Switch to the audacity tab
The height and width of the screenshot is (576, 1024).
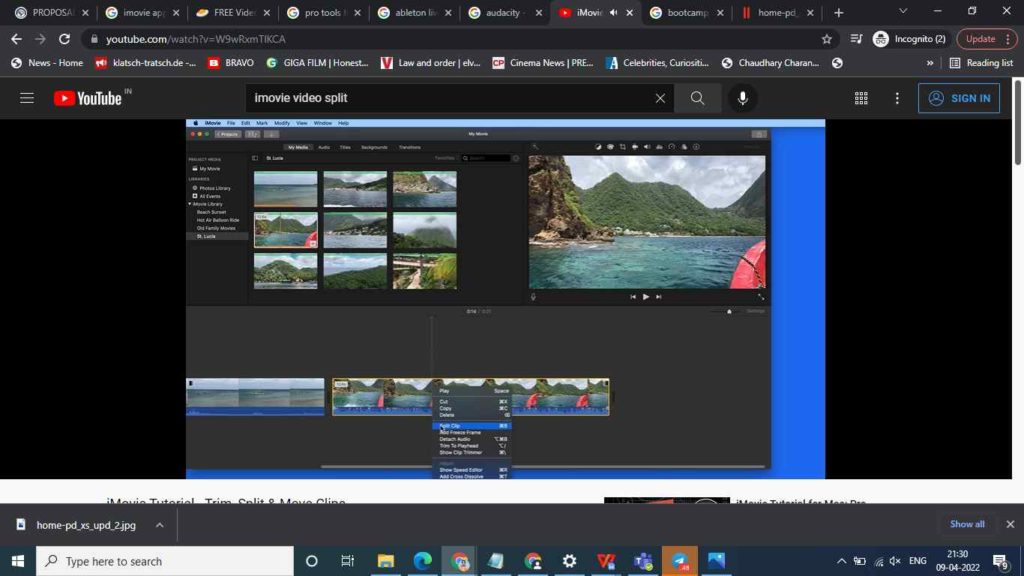[x=506, y=12]
